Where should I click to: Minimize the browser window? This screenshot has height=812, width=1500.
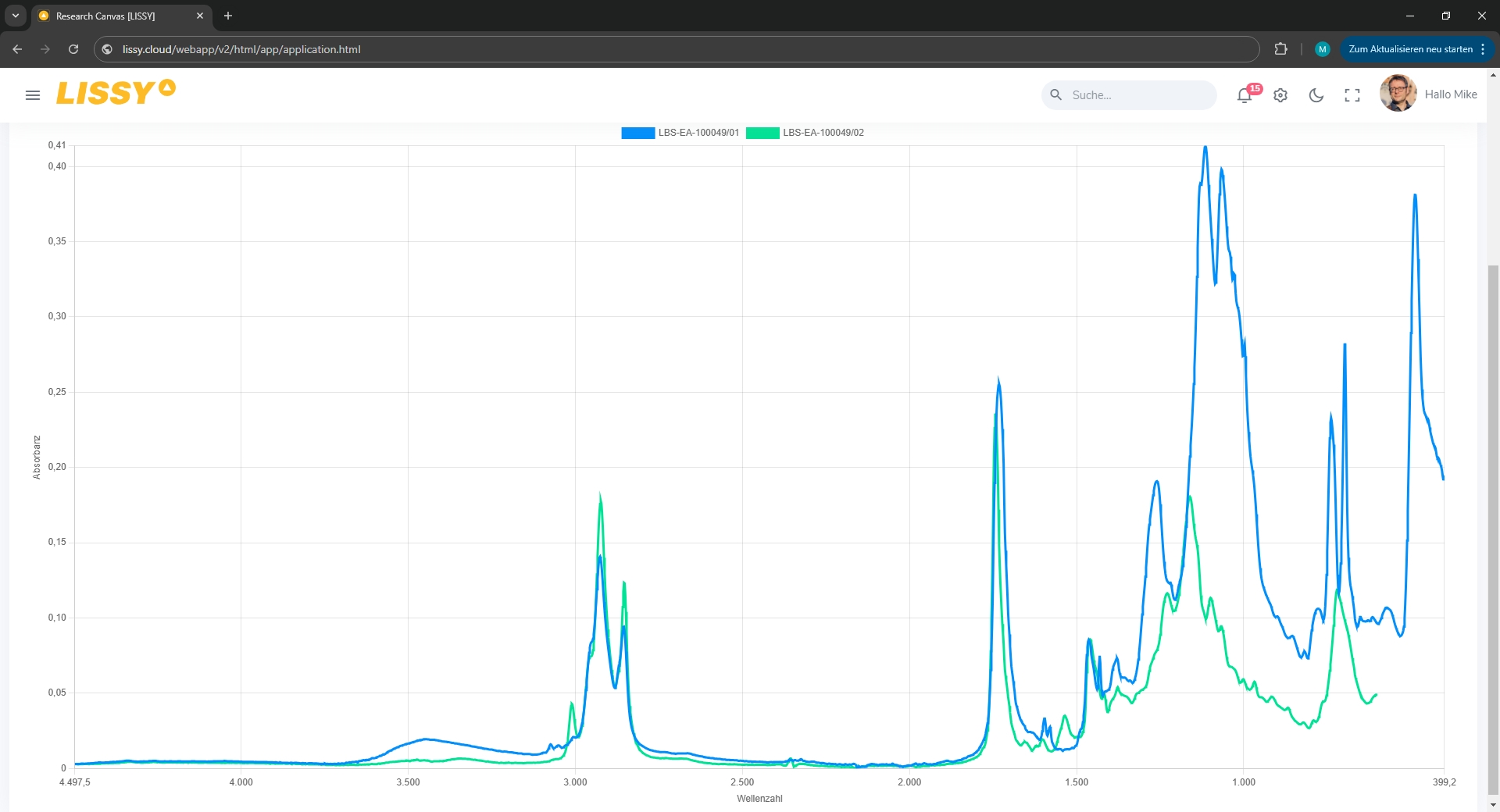tap(1410, 16)
